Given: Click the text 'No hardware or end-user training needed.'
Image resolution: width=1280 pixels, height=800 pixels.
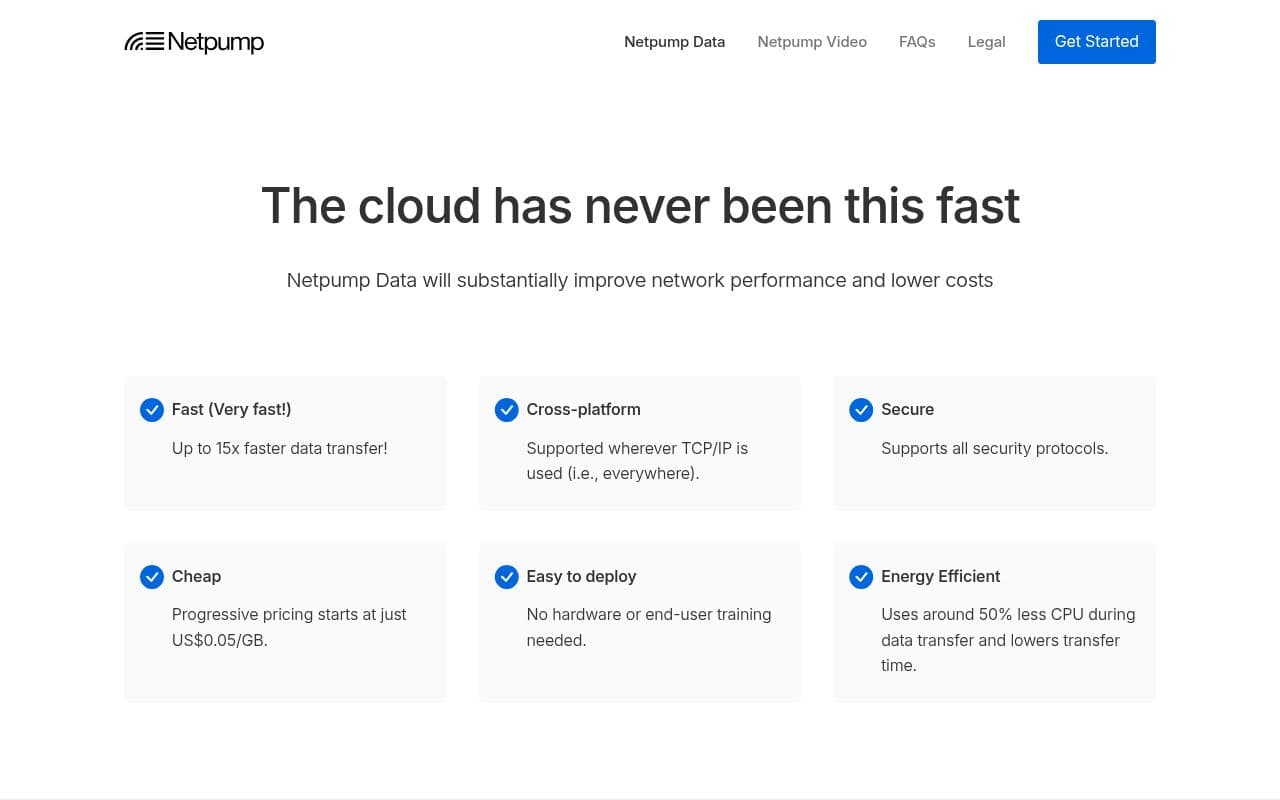Looking at the screenshot, I should point(649,627).
